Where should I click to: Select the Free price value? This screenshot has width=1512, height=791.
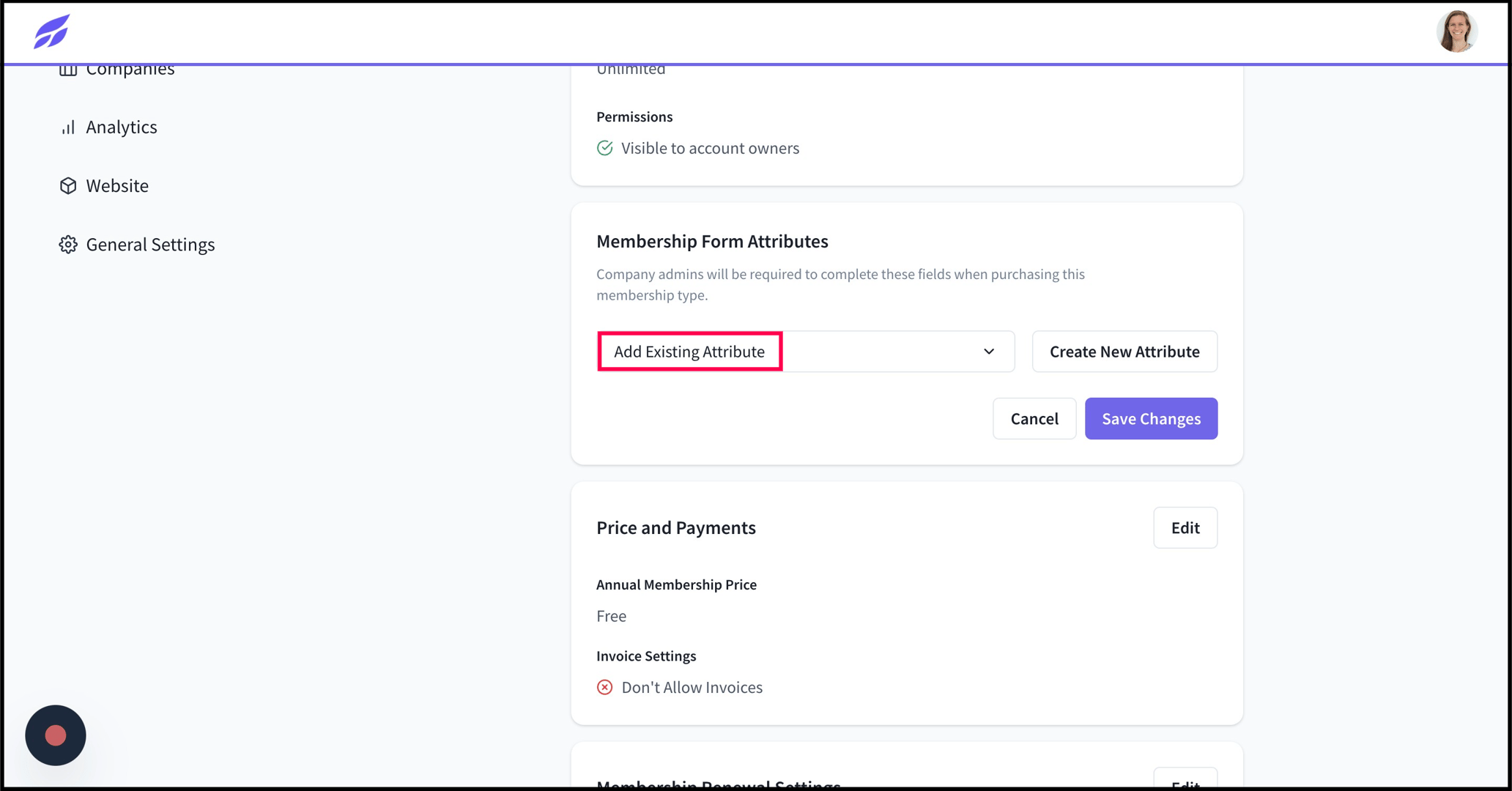[x=611, y=617]
